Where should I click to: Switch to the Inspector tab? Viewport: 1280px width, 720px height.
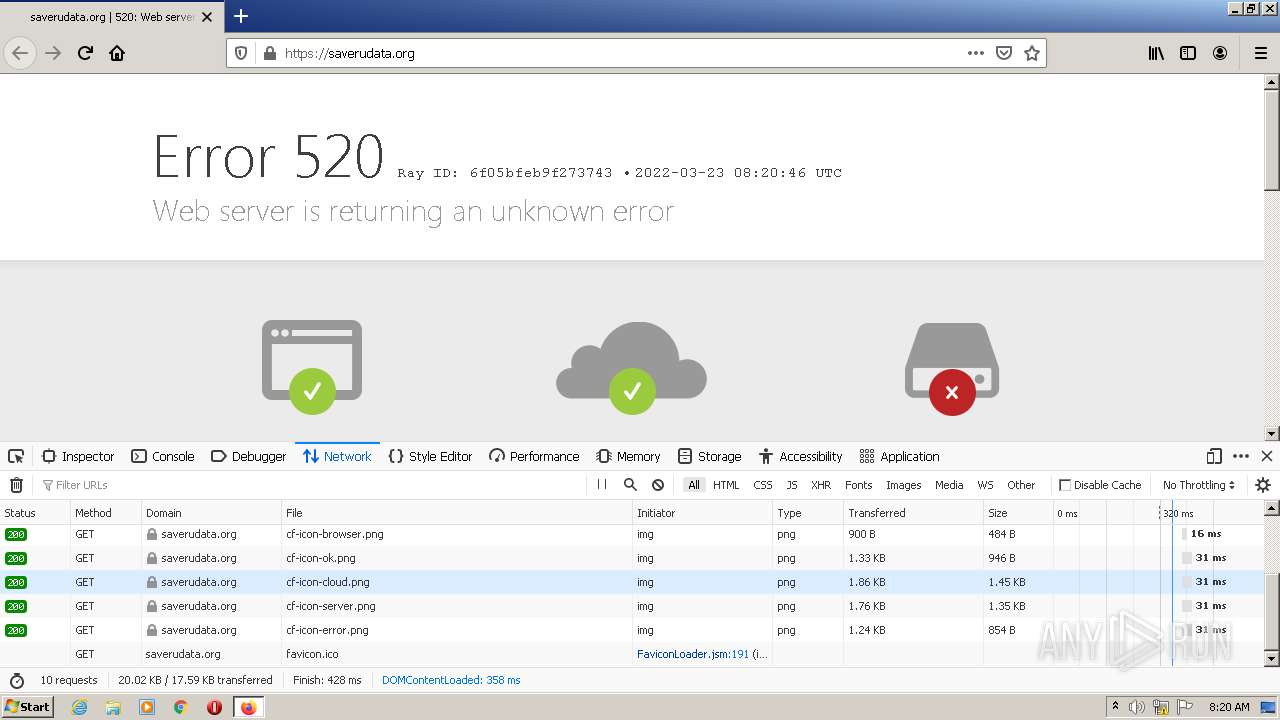[x=78, y=456]
